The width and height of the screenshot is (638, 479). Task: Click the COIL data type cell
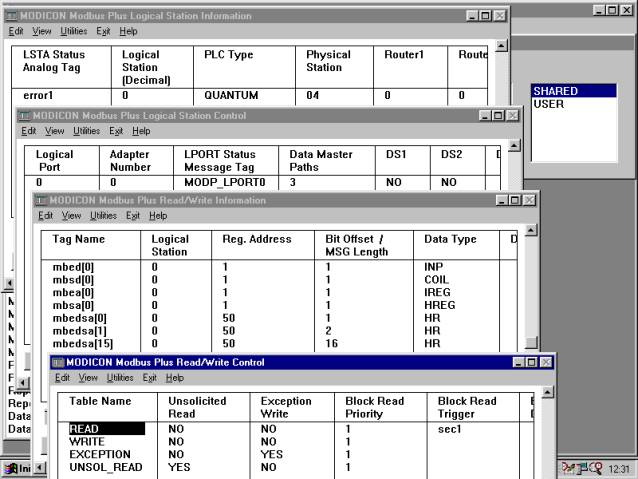[436, 280]
